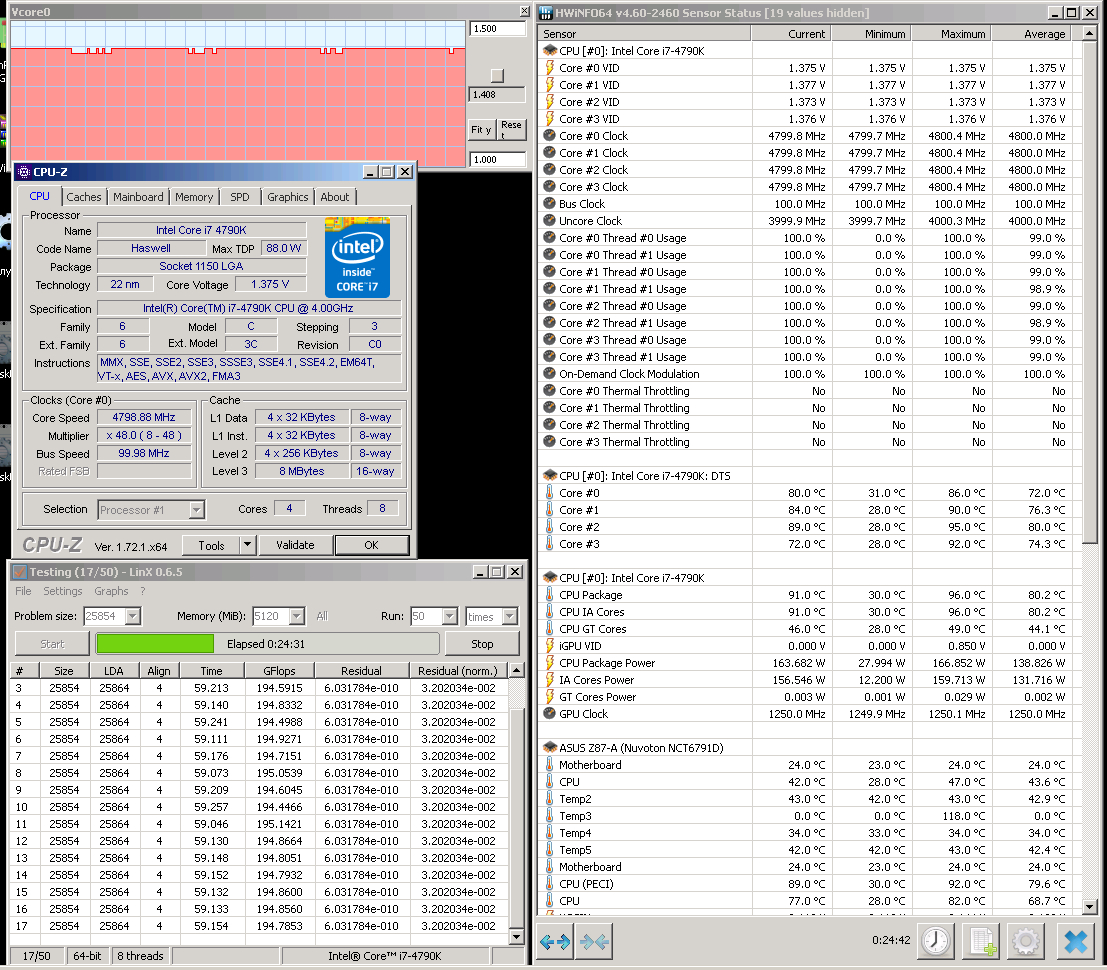Image resolution: width=1107 pixels, height=970 pixels.
Task: Click the HWiNFO sensor list scroll-up arrow
Action: coord(1089,33)
